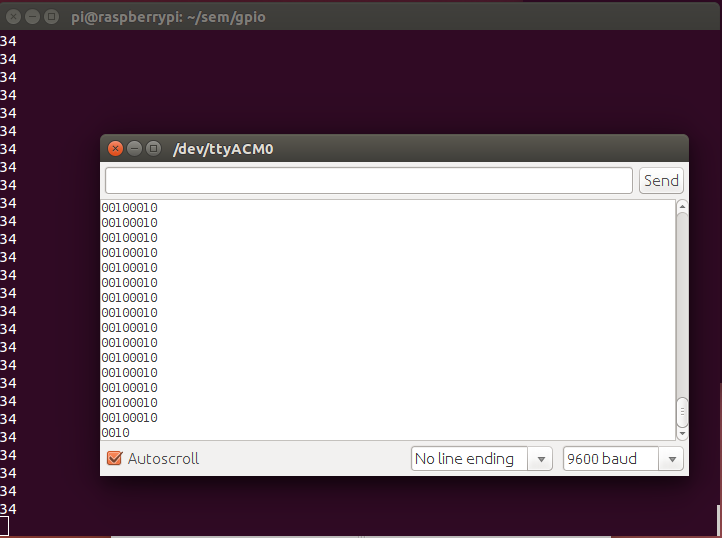Click the serial output scrollbar thumb
Viewport: 722px width, 538px height.
[x=682, y=412]
